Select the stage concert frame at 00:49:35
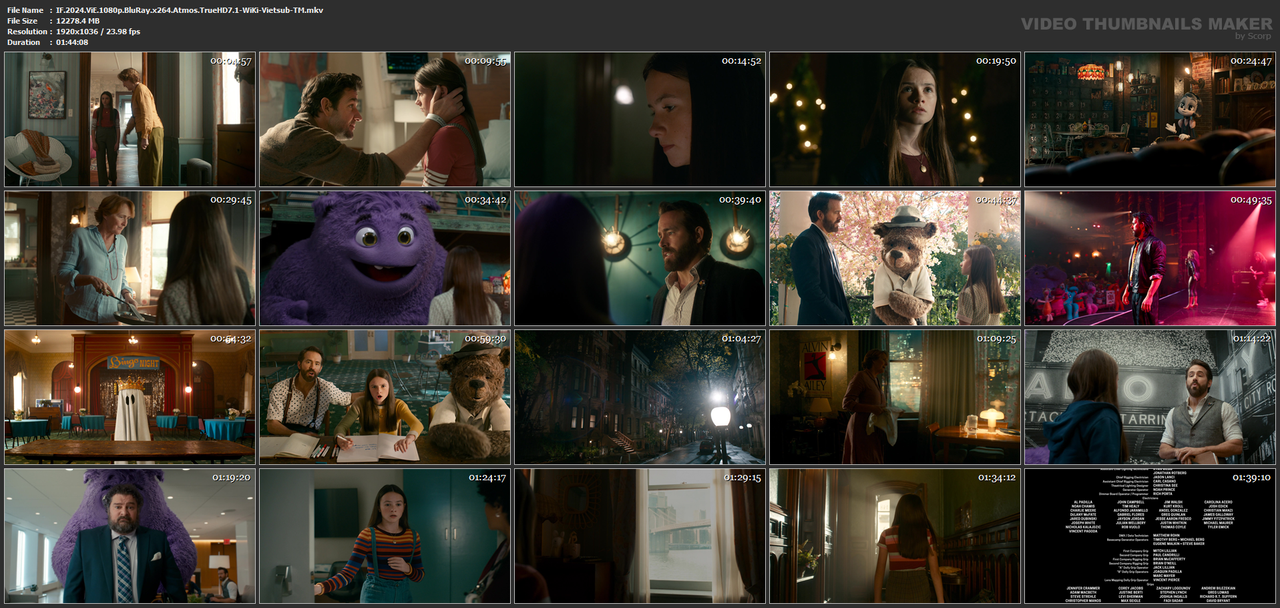Screen dimensions: 1280x608 [x=1150, y=258]
